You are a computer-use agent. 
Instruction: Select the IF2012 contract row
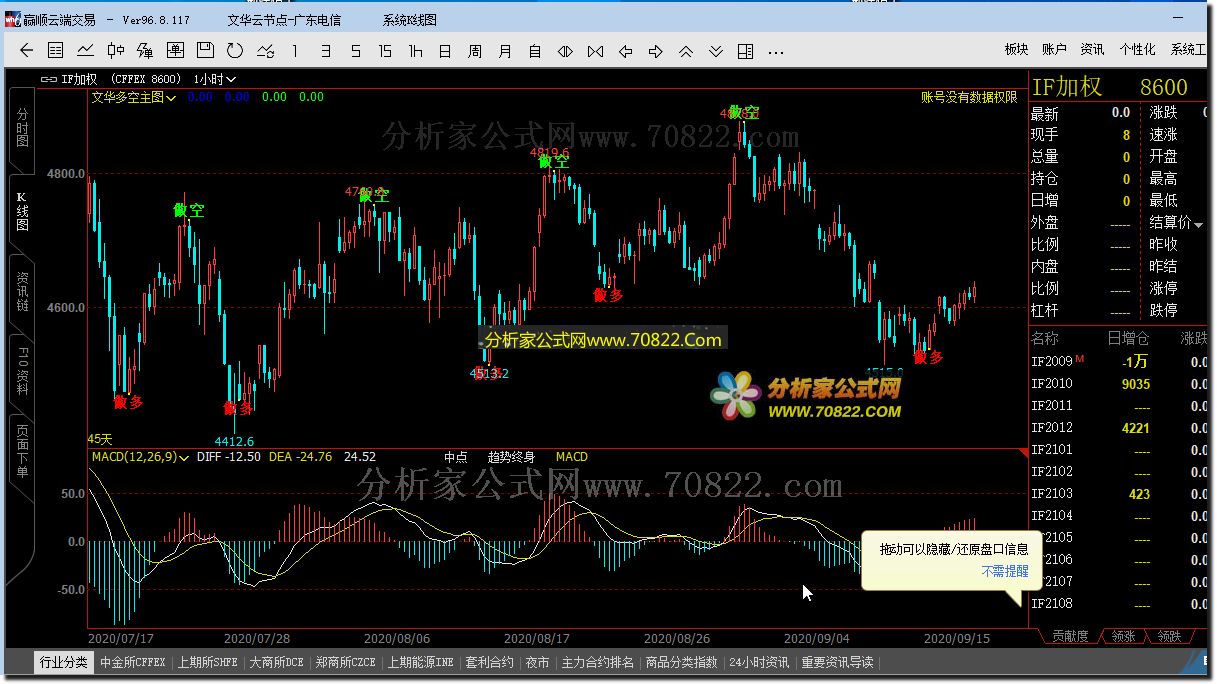click(x=1121, y=428)
